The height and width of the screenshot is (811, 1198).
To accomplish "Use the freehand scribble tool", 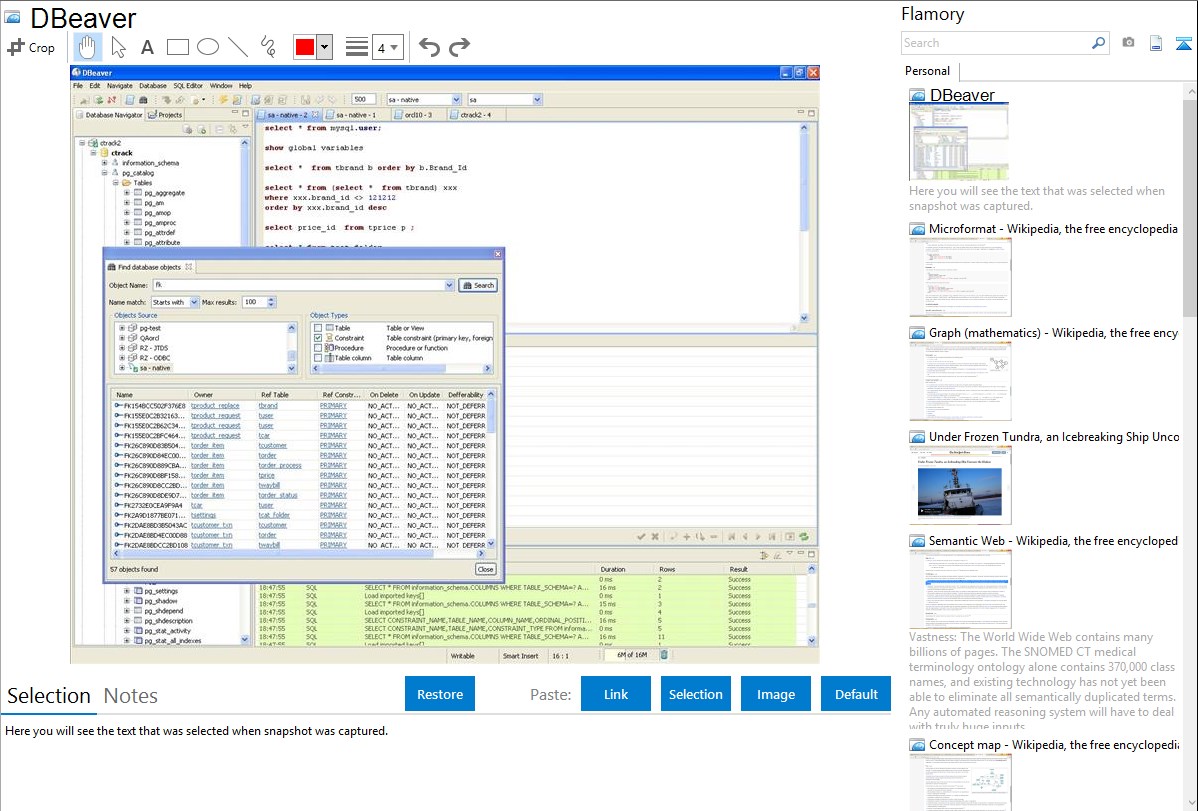I will pos(267,47).
